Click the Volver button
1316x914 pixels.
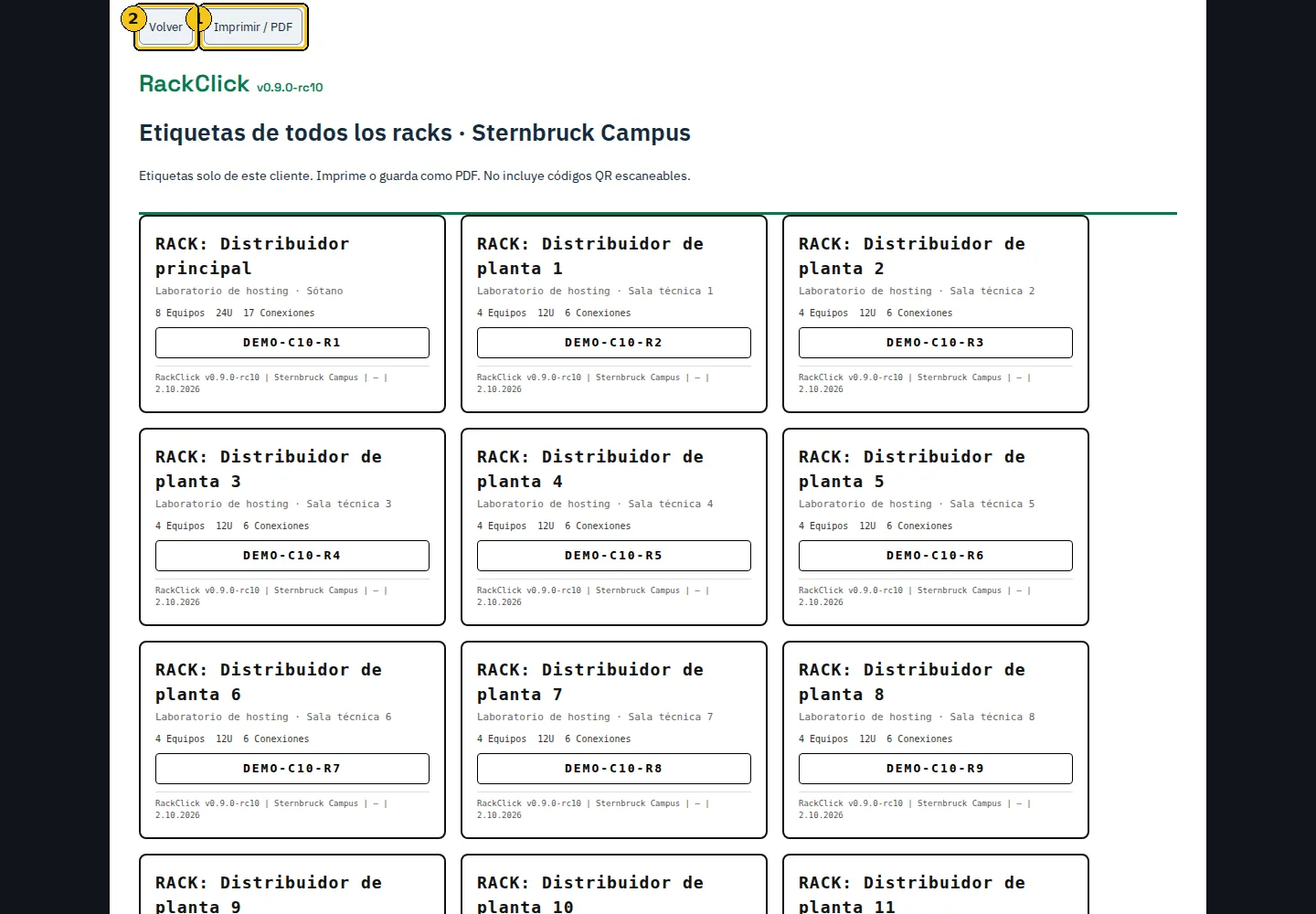tap(165, 27)
